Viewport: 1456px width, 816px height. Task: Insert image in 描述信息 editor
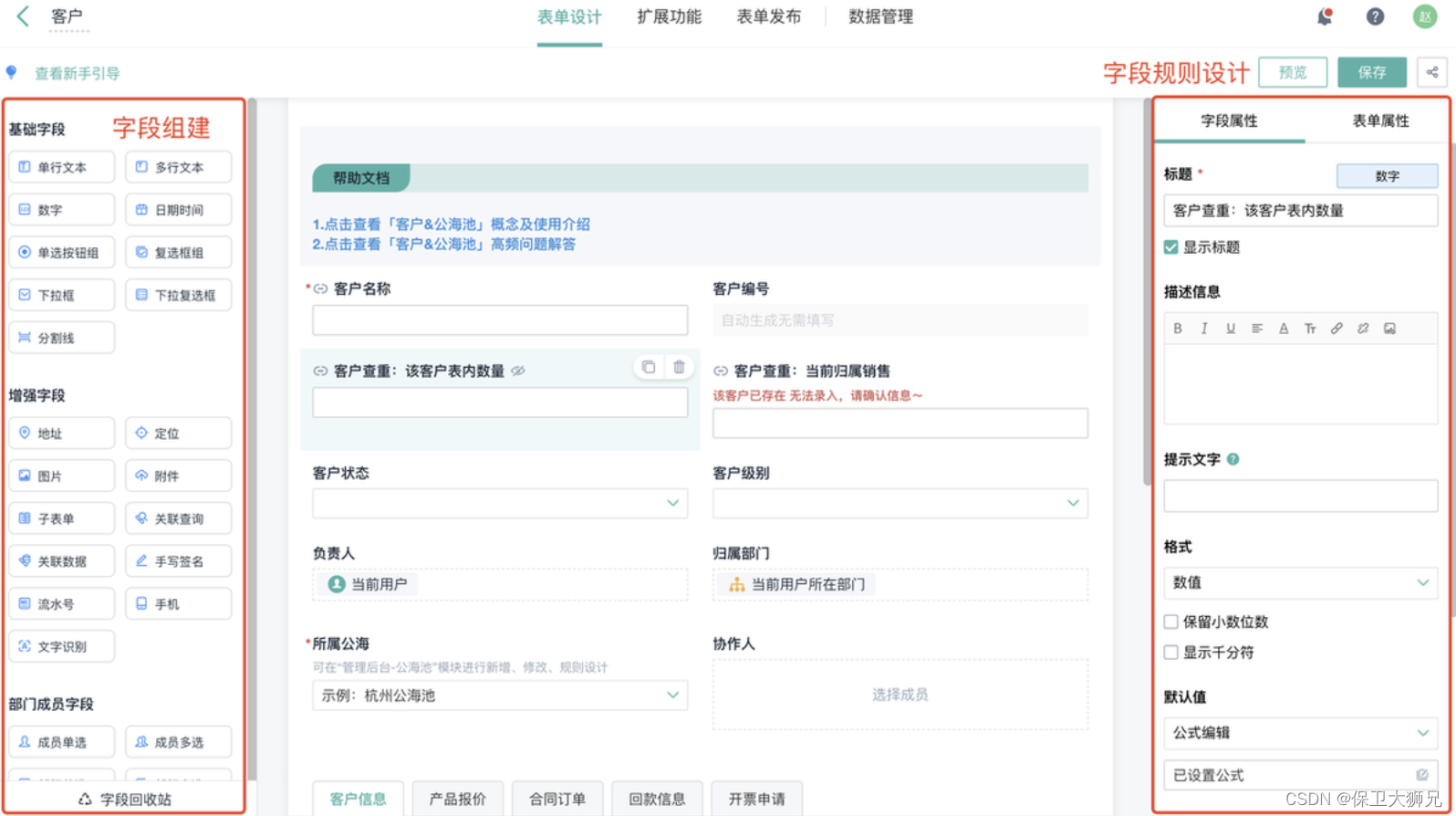tap(1389, 329)
